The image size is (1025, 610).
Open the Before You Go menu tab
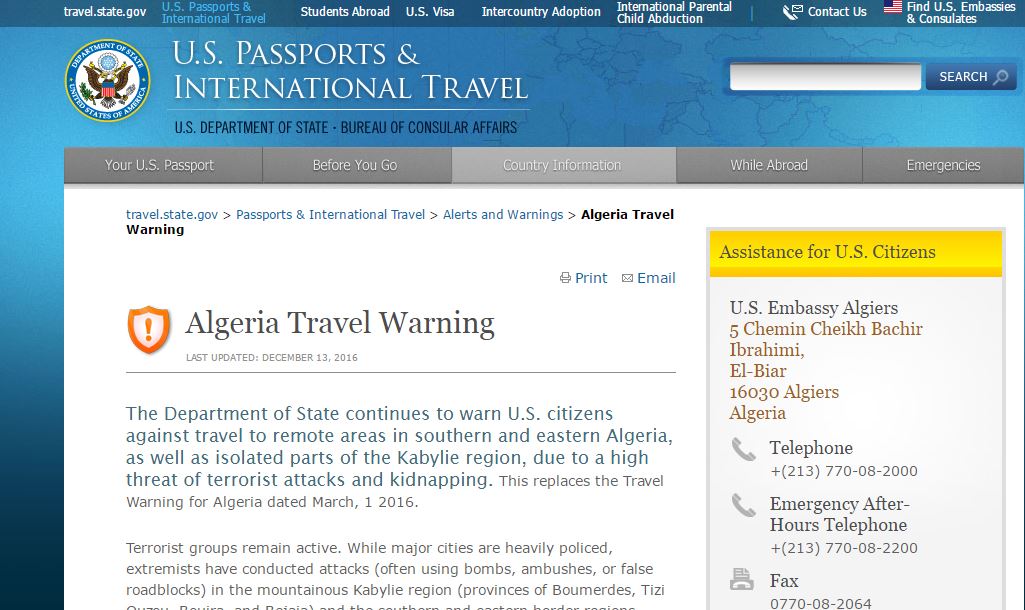(x=355, y=165)
